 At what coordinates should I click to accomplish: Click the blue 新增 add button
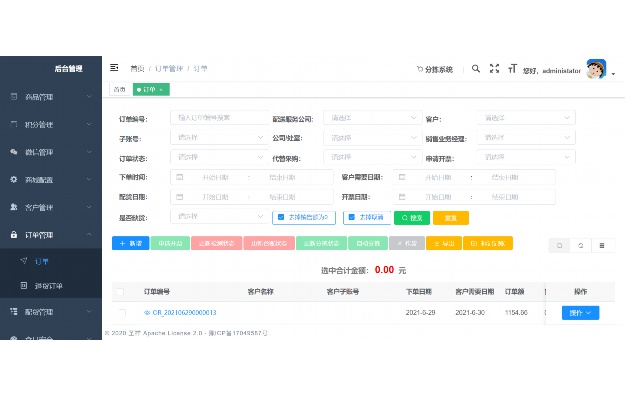coord(131,243)
